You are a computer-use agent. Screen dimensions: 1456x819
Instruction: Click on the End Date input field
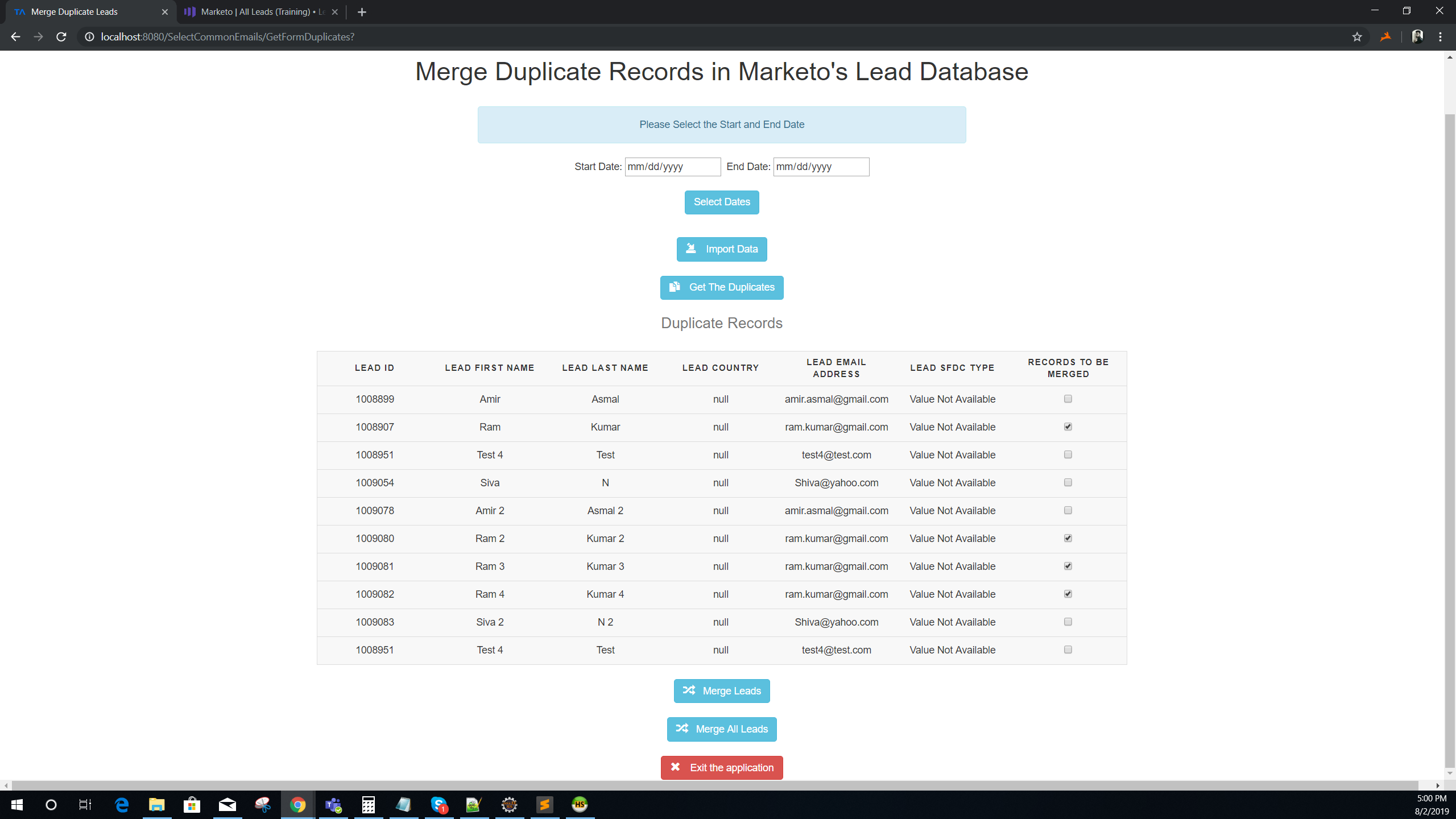pyautogui.click(x=820, y=166)
